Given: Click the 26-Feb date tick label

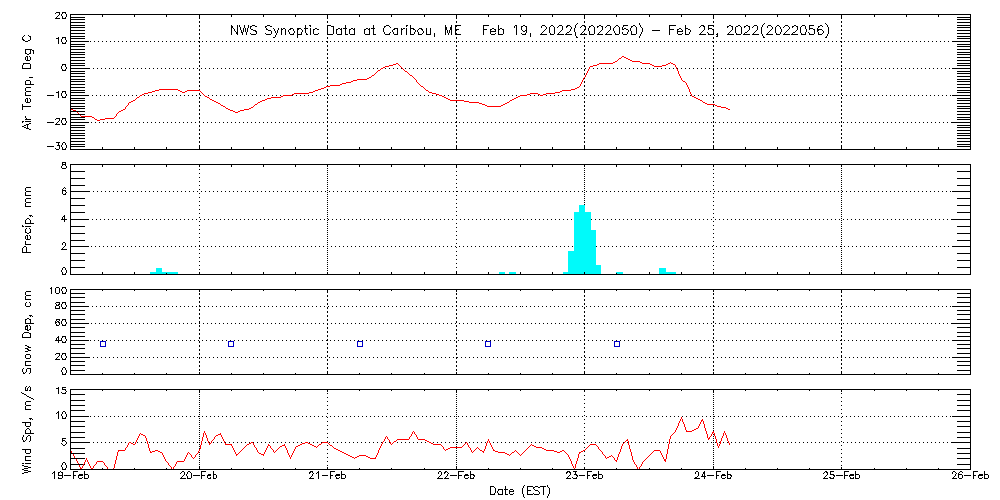Looking at the screenshot, I should [968, 478].
